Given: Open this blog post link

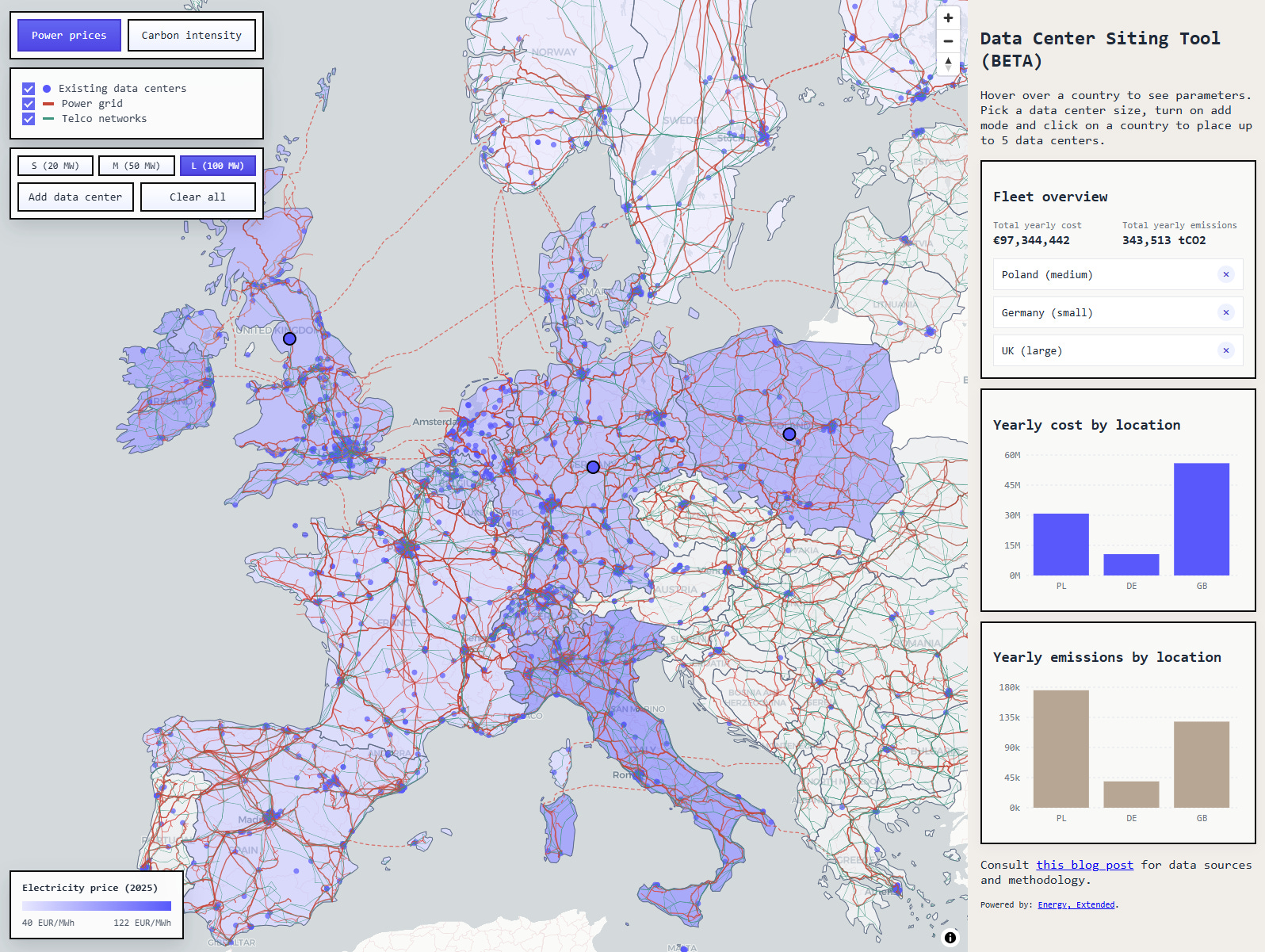Looking at the screenshot, I should pyautogui.click(x=1084, y=865).
